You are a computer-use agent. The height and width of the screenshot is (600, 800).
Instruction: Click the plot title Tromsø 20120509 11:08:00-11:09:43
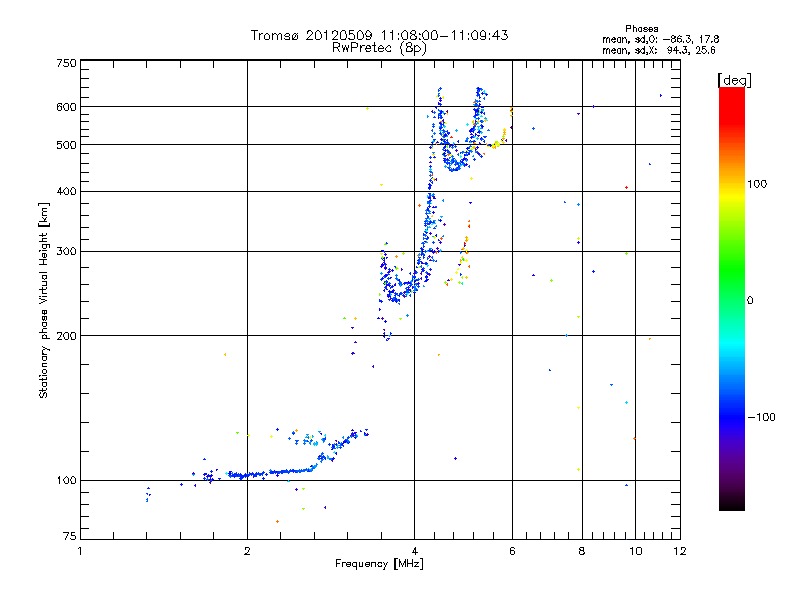pyautogui.click(x=379, y=35)
